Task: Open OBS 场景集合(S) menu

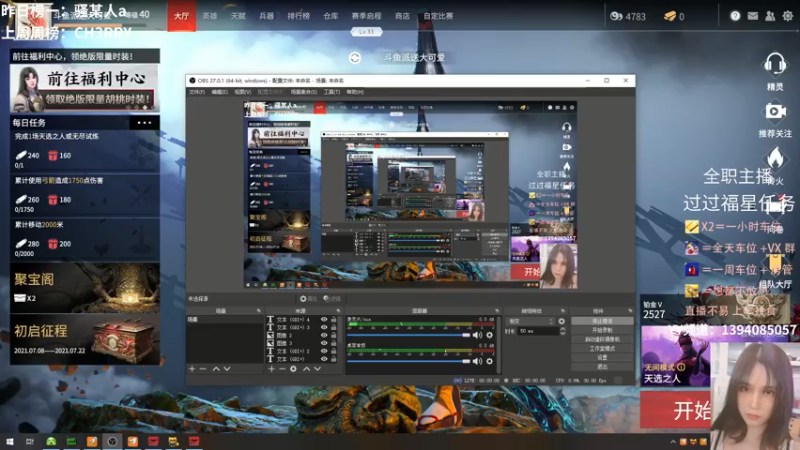Action: [304, 92]
